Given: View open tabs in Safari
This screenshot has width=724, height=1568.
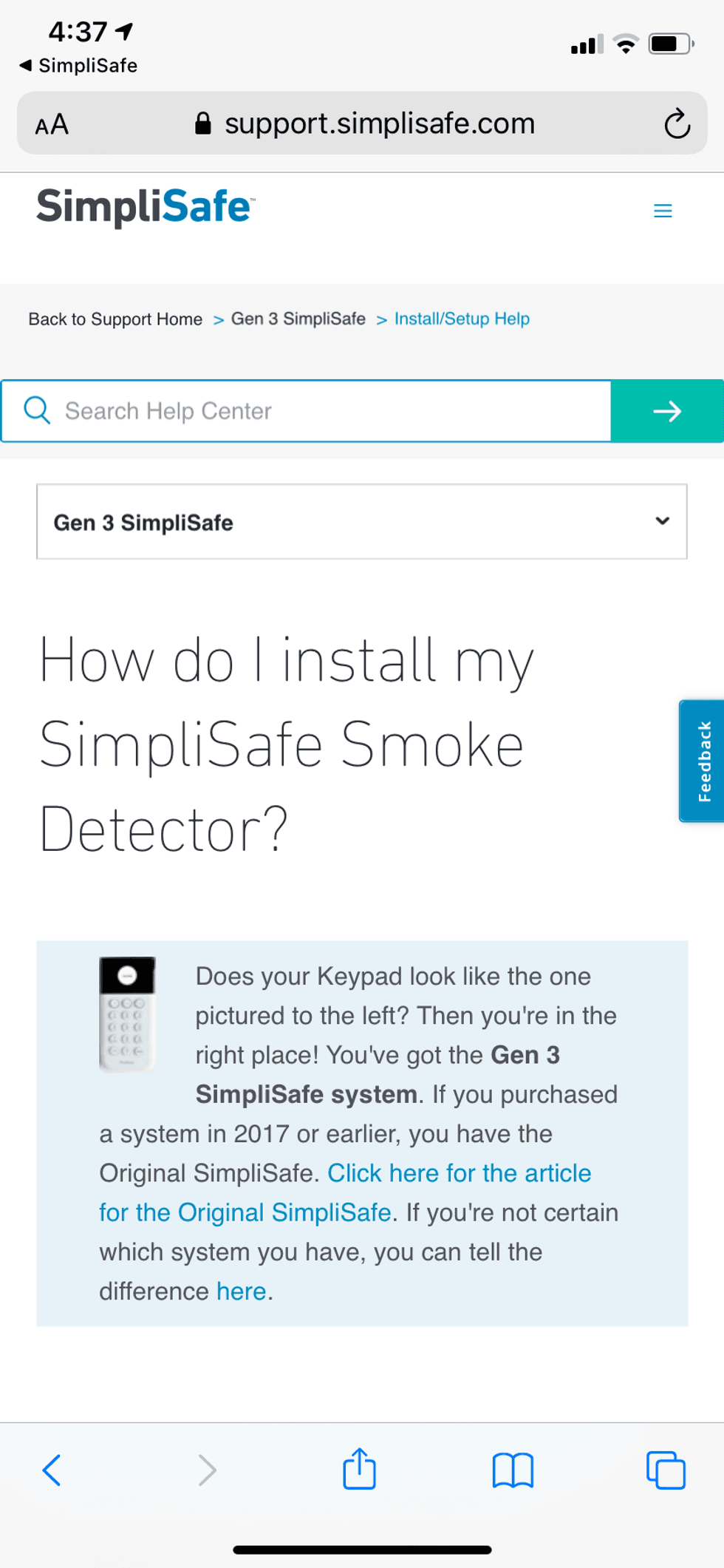Looking at the screenshot, I should pos(664,1470).
